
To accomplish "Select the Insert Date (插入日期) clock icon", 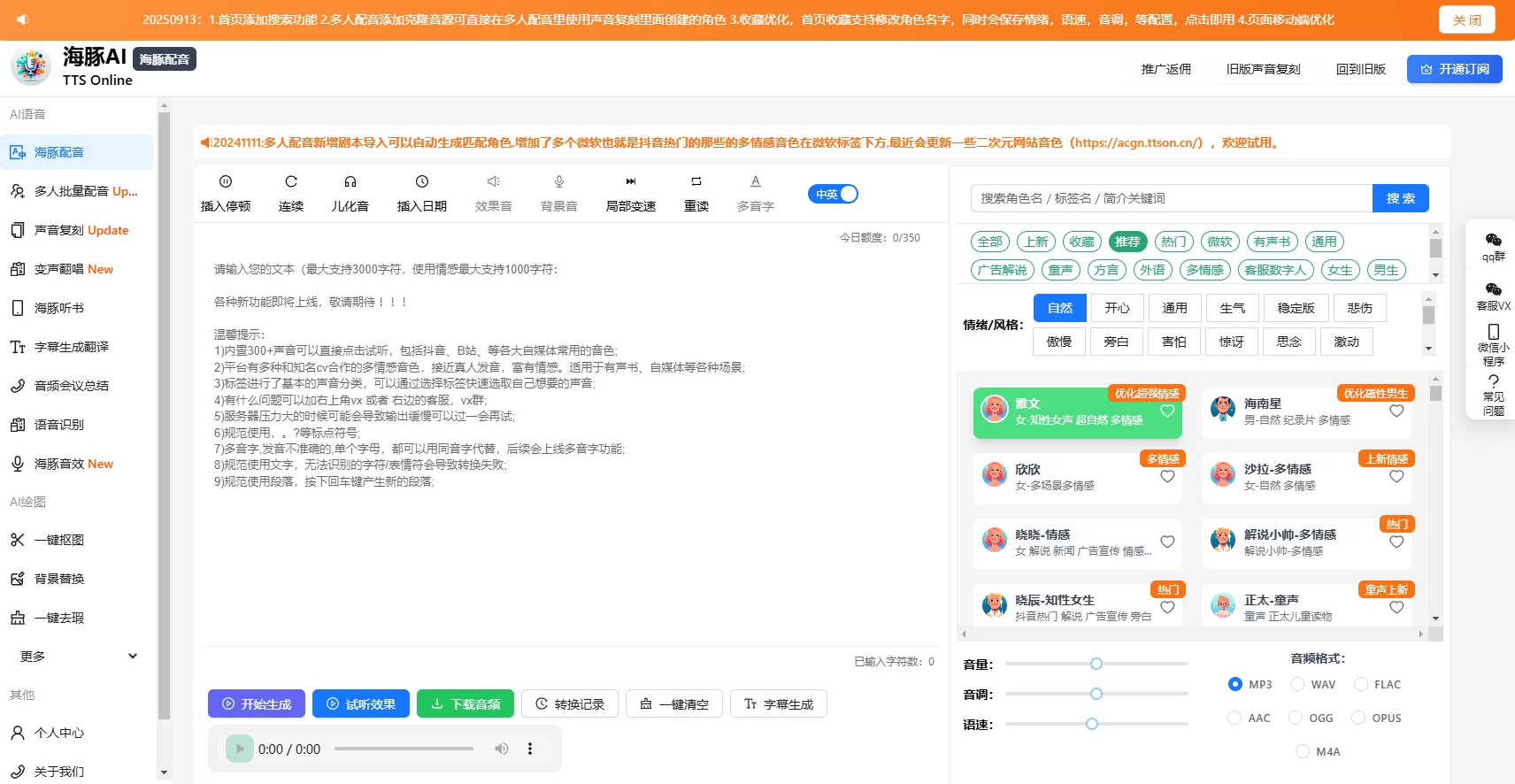I will pyautogui.click(x=422, y=181).
